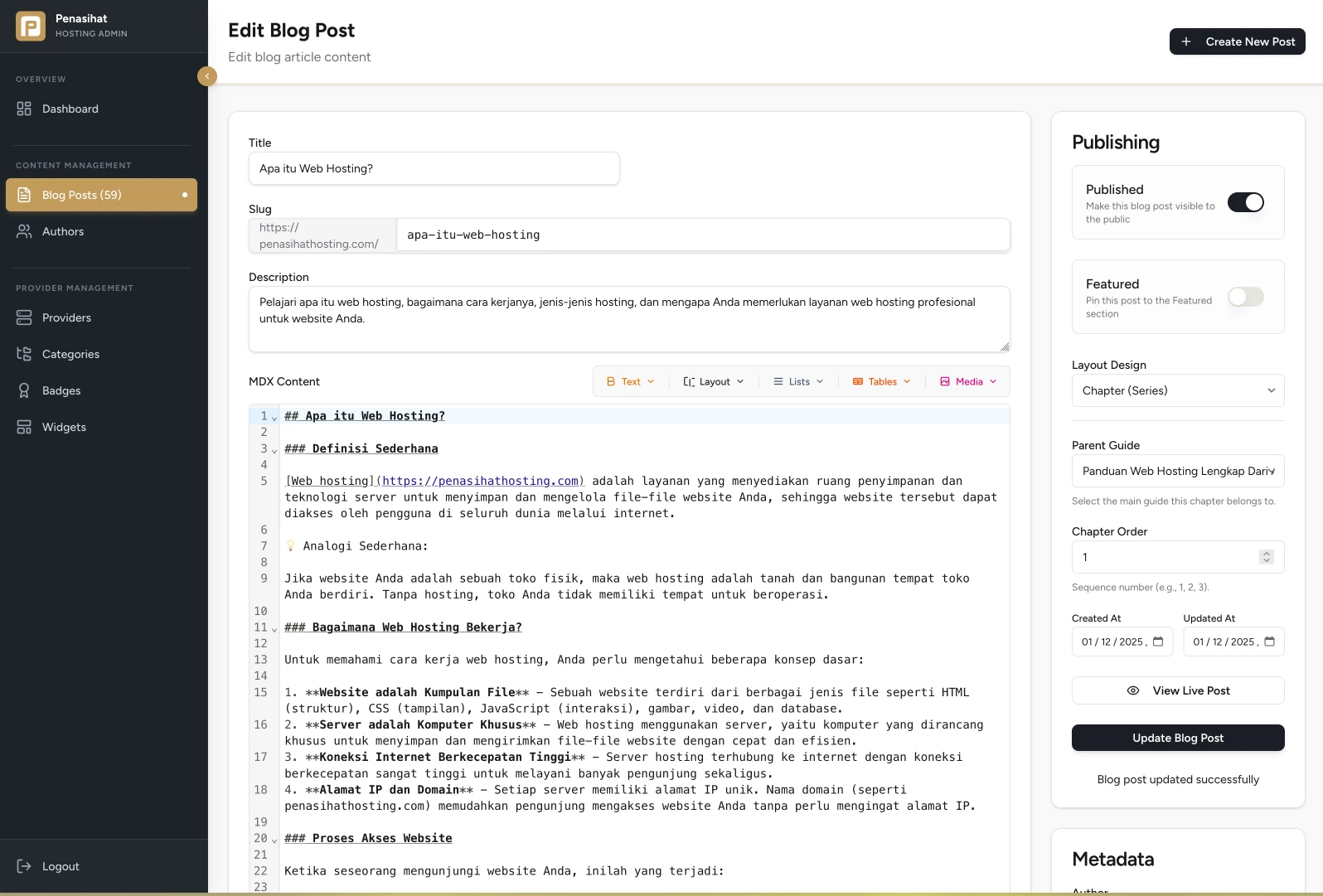Fold line 11 Bagaimana Web Hosting section
The image size is (1323, 896).
tap(274, 628)
